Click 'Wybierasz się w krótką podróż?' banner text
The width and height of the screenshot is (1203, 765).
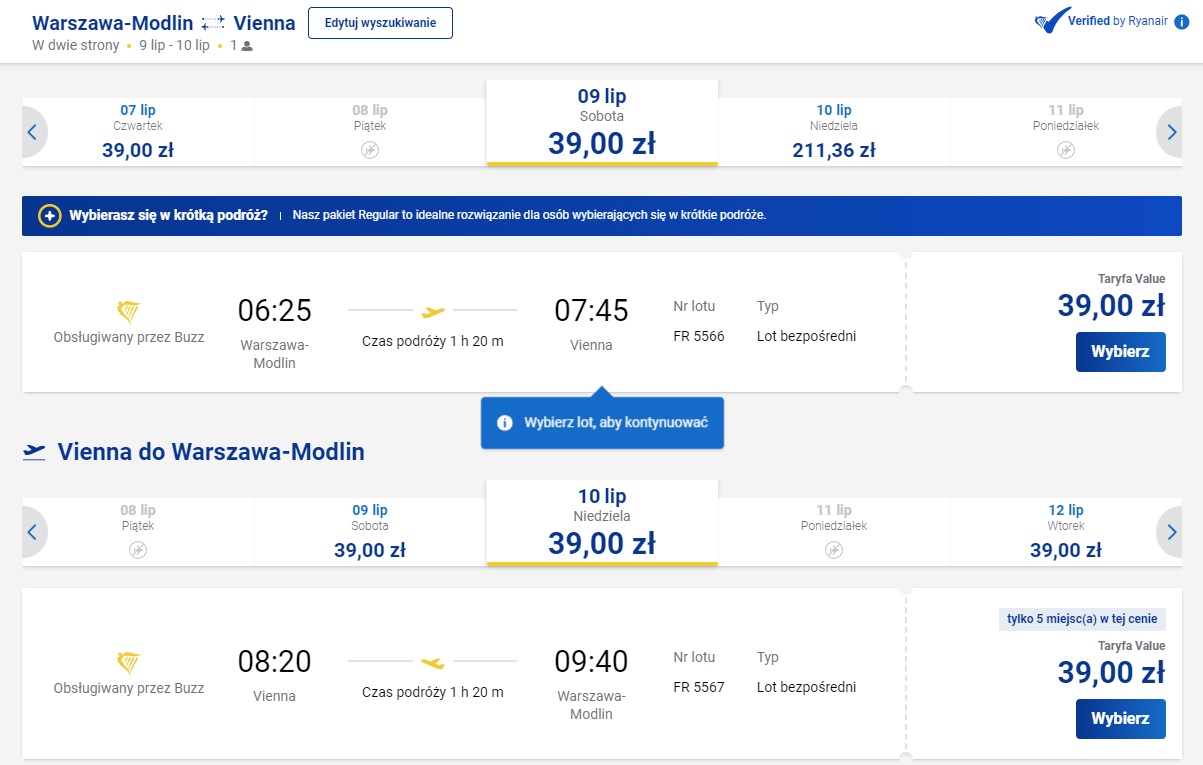coord(168,216)
